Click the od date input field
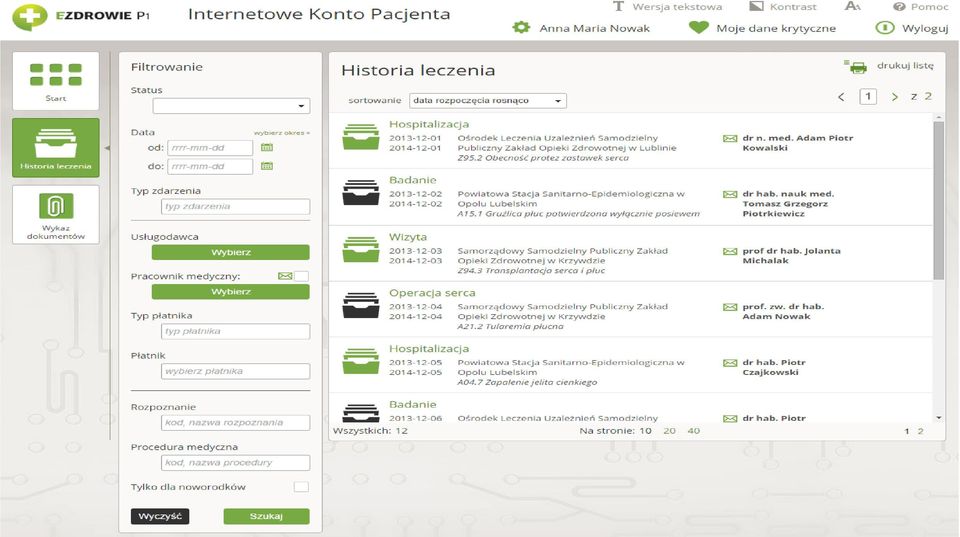Screen dimensions: 960x537 pyautogui.click(x=210, y=148)
